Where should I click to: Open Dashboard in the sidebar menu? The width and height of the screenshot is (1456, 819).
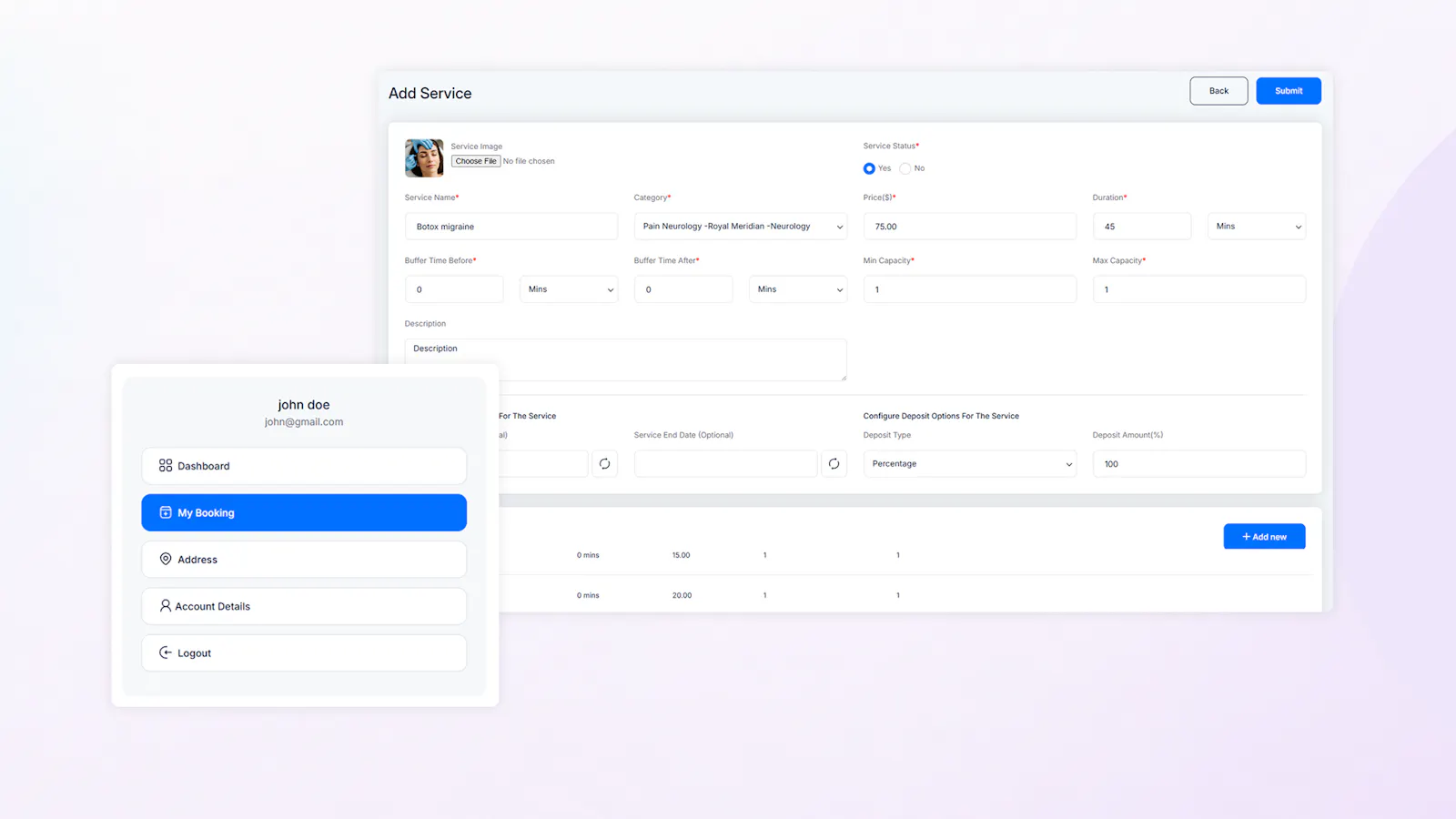click(x=304, y=466)
